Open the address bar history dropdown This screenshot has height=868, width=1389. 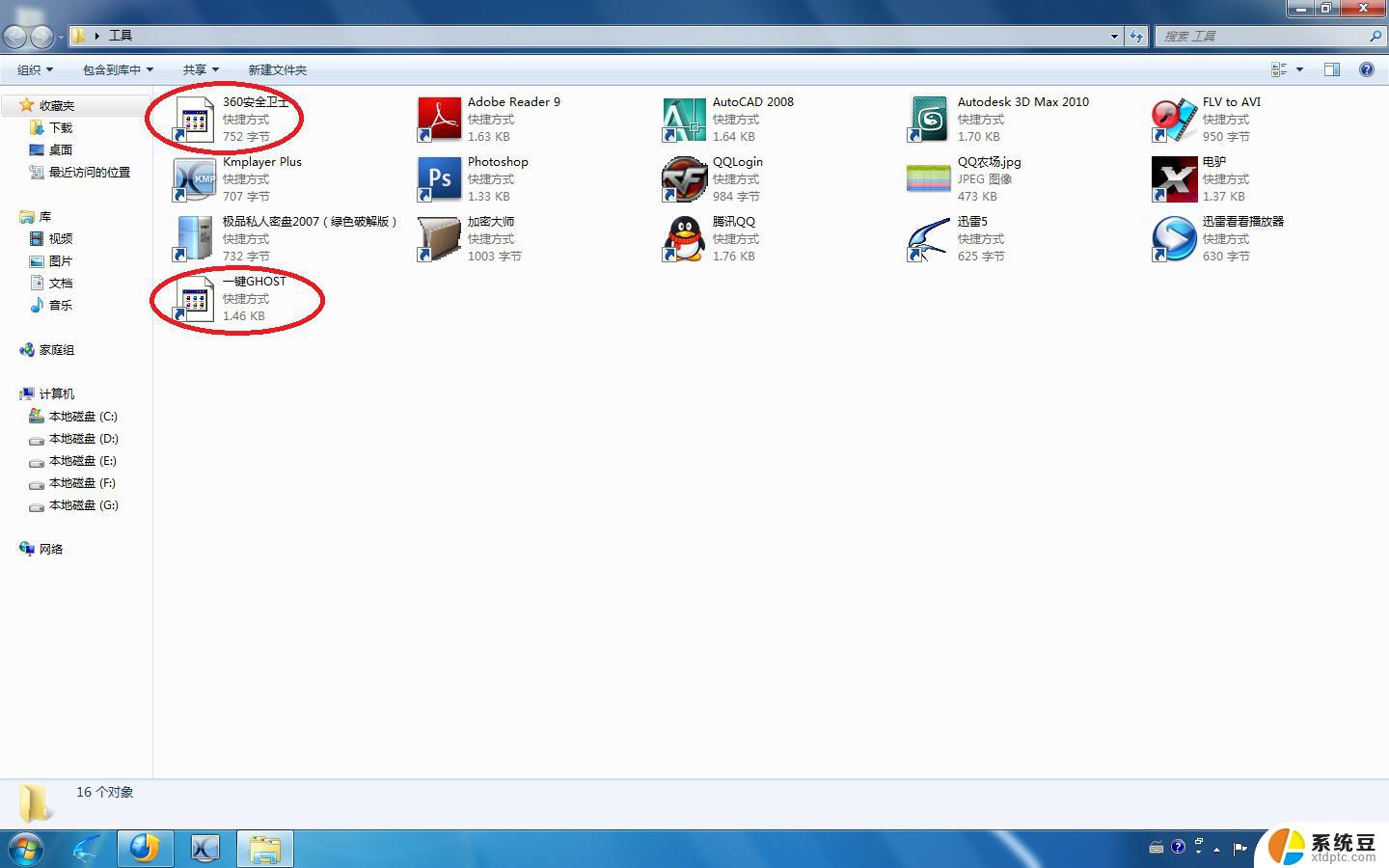pos(1114,37)
